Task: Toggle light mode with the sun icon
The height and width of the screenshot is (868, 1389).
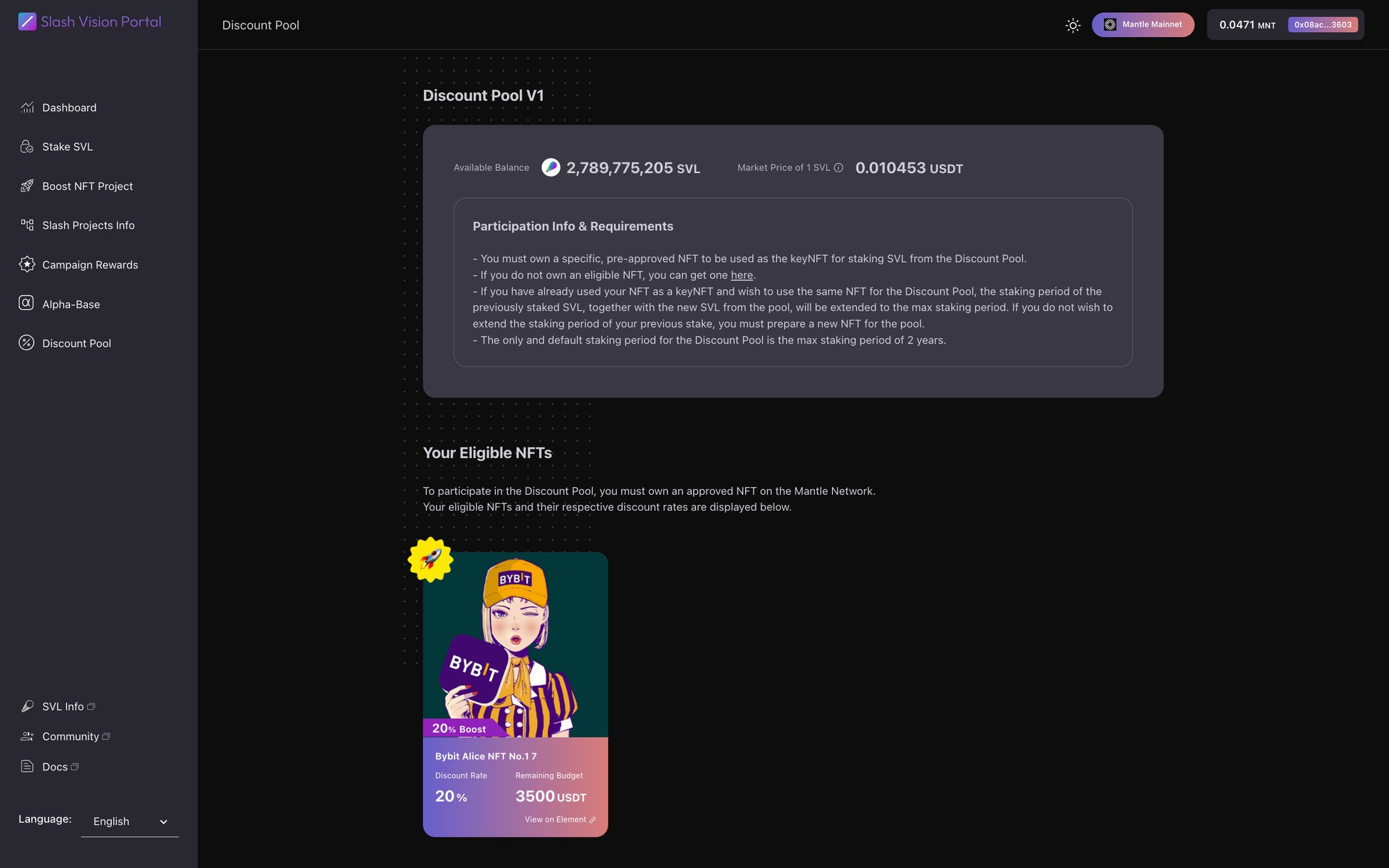Action: pos(1073,26)
